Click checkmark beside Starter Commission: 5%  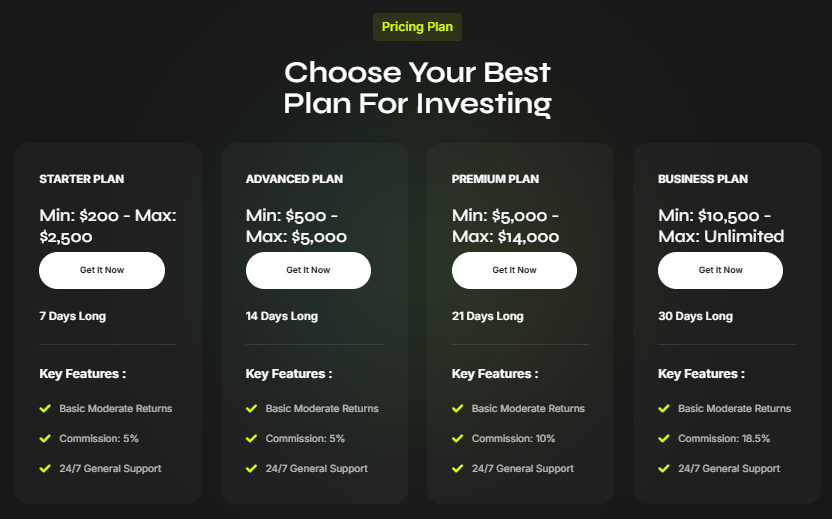(x=45, y=438)
